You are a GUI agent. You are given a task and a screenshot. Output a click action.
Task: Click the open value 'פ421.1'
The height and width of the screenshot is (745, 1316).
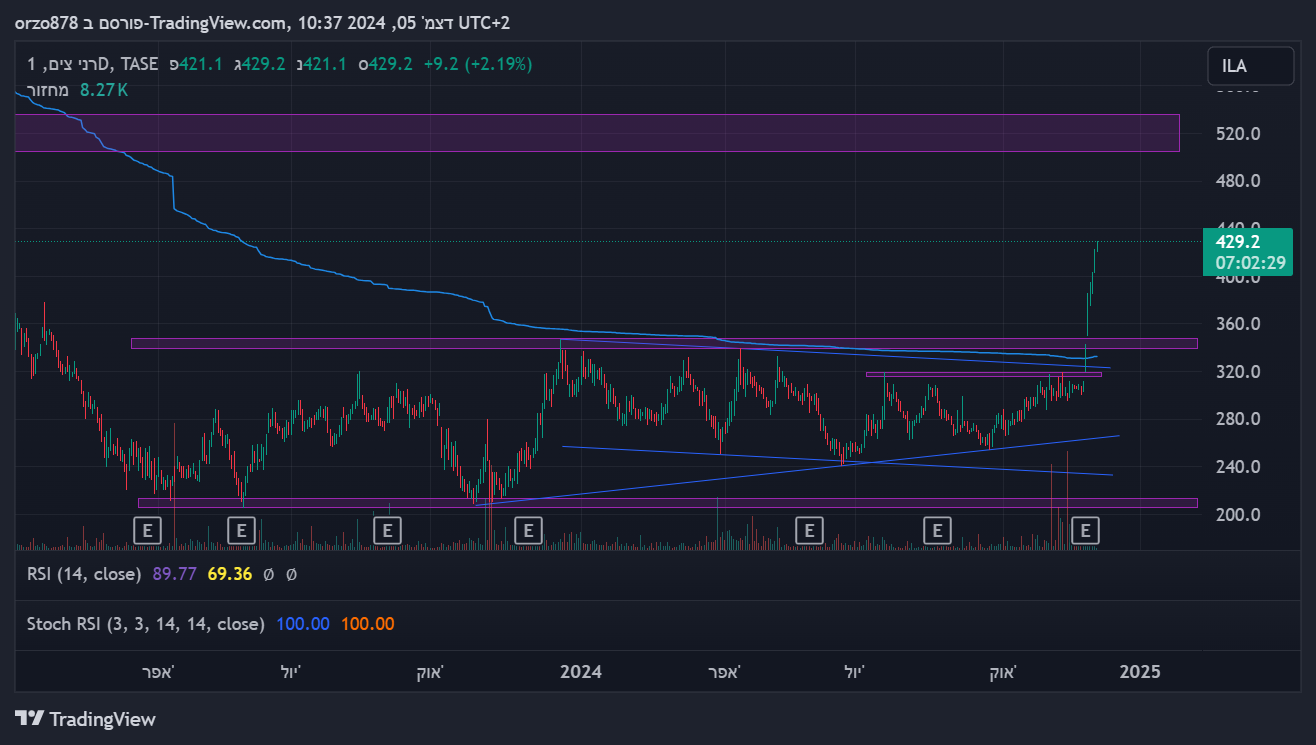tap(195, 64)
